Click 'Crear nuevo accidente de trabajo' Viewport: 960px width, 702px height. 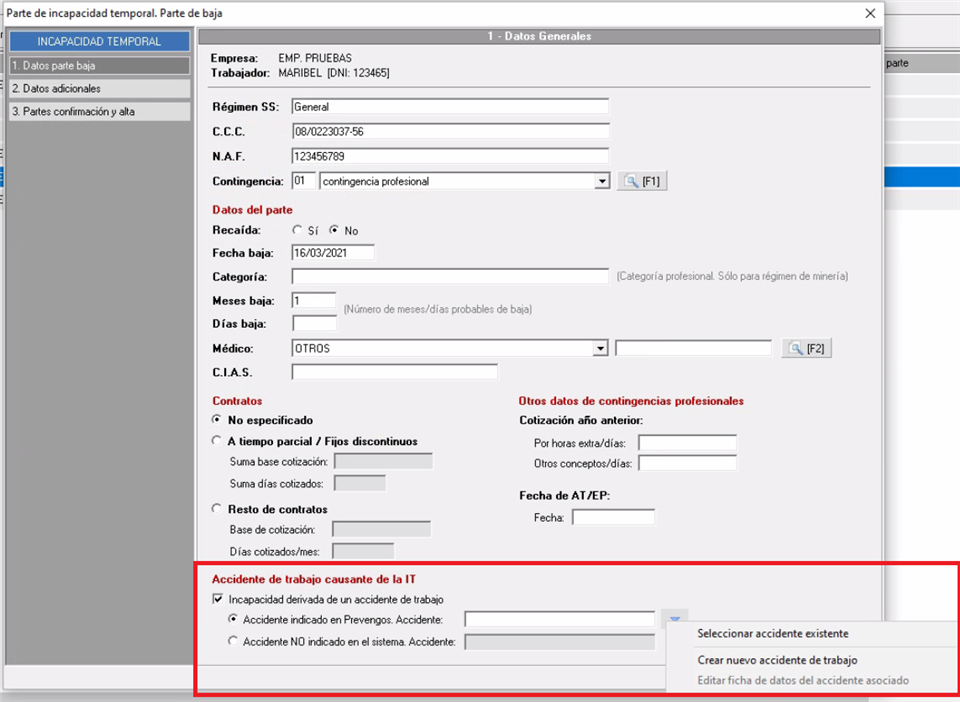pos(776,660)
